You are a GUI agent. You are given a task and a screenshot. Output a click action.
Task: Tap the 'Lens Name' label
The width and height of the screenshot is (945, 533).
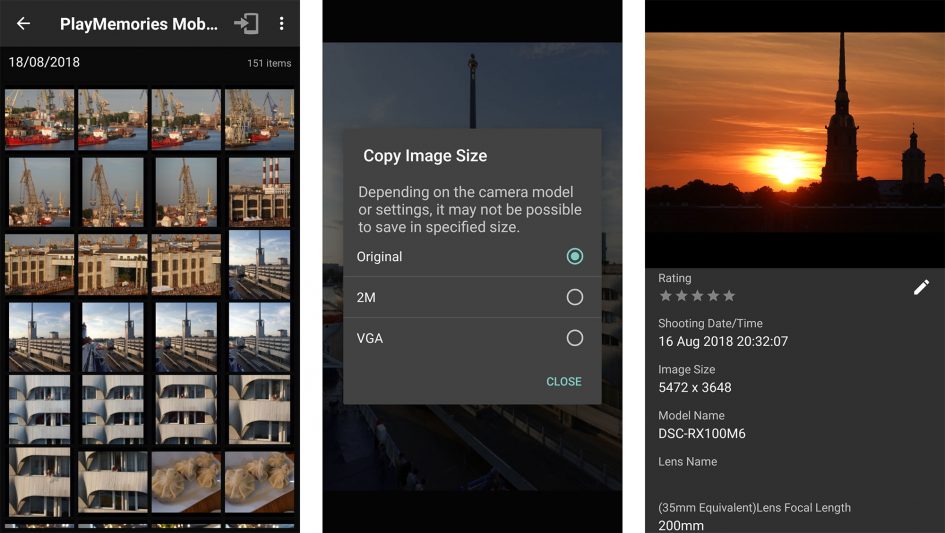tap(688, 462)
